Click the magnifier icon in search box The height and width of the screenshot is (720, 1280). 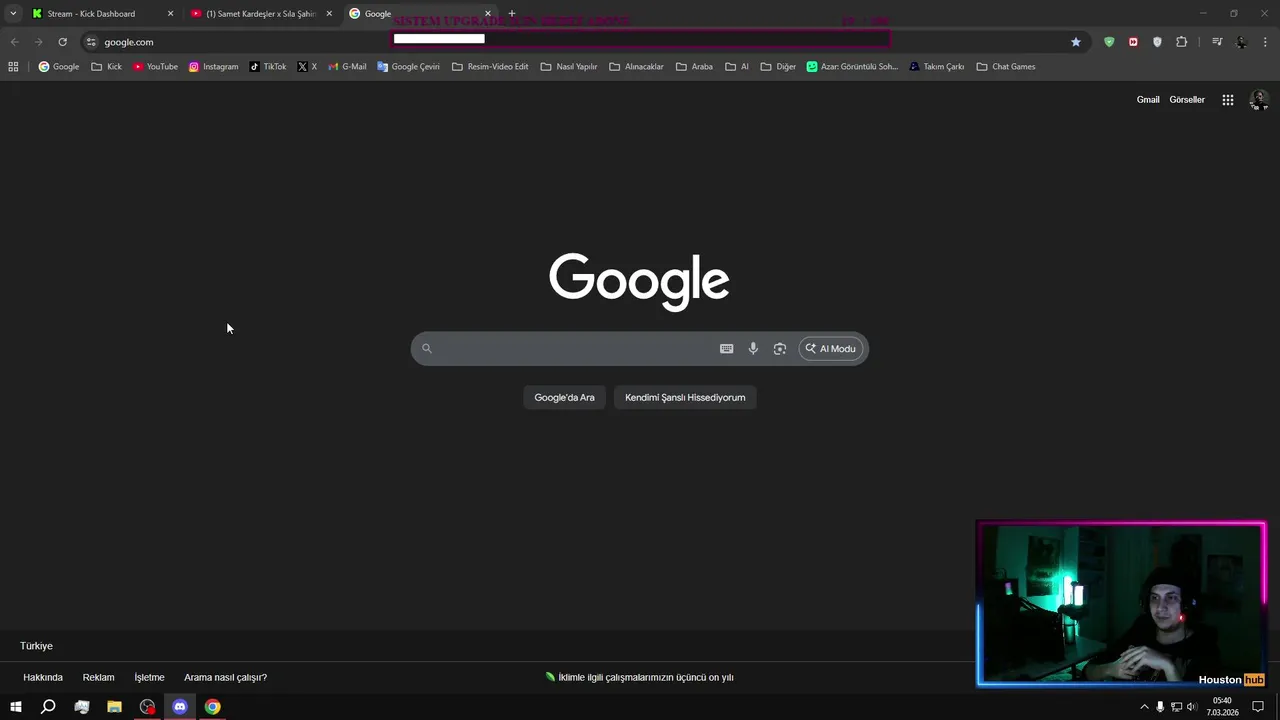pyautogui.click(x=427, y=349)
